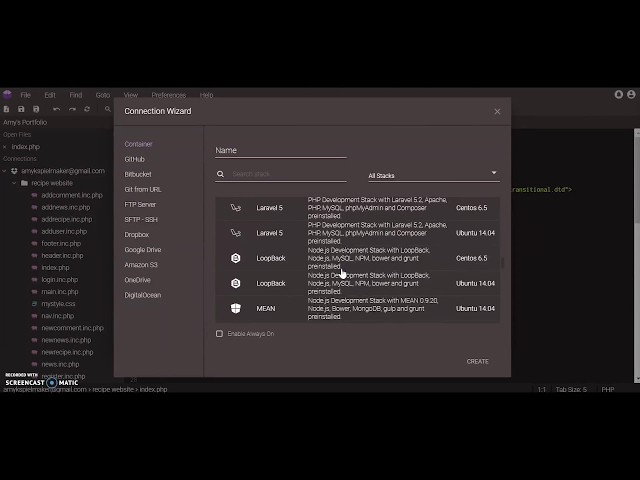Open main.inc.php in file tree
Image resolution: width=640 pixels, height=480 pixels.
tap(60, 292)
